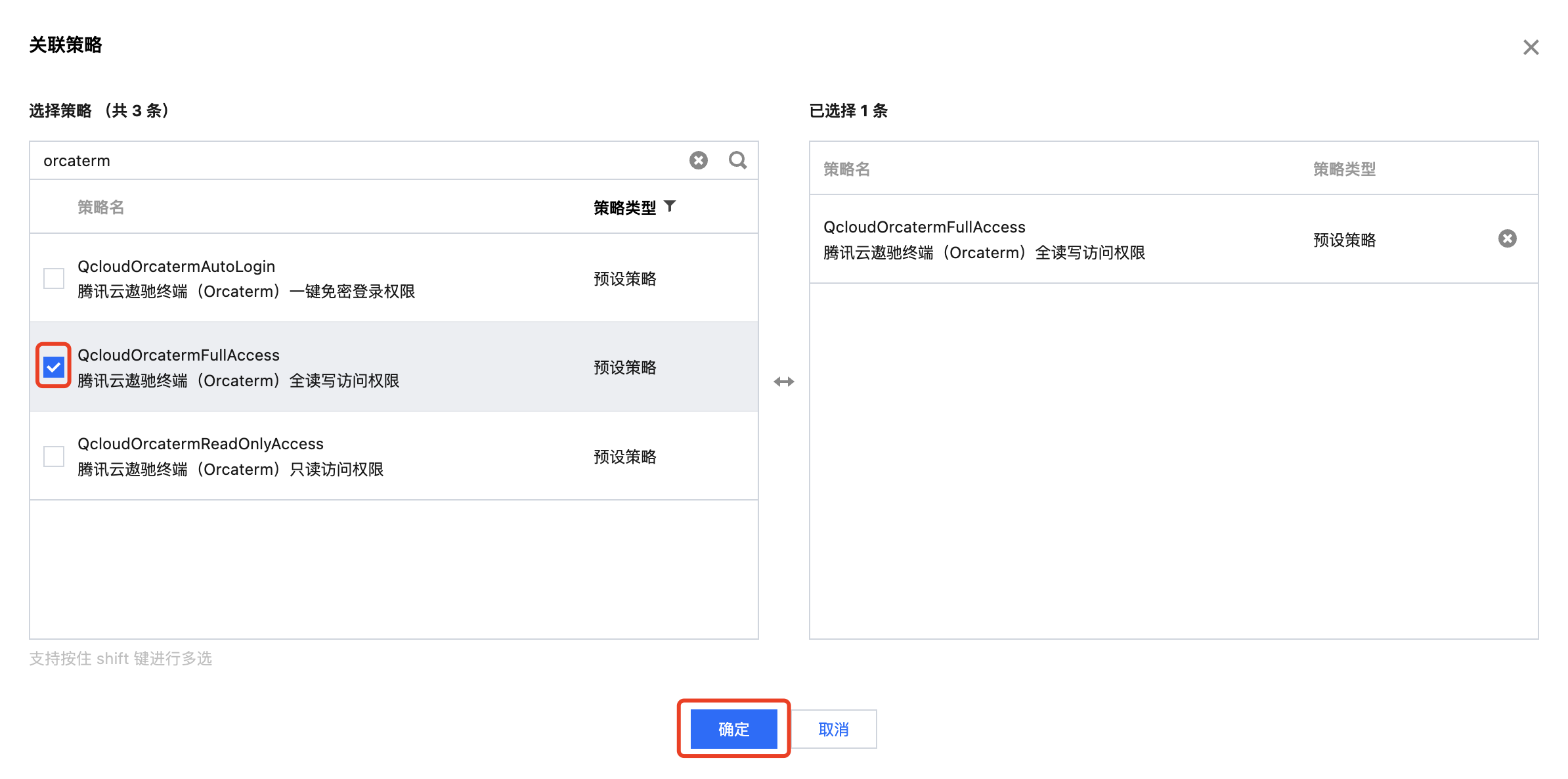Click 预设策略 in the selected panel row
Image resolution: width=1568 pixels, height=779 pixels.
tap(1345, 240)
